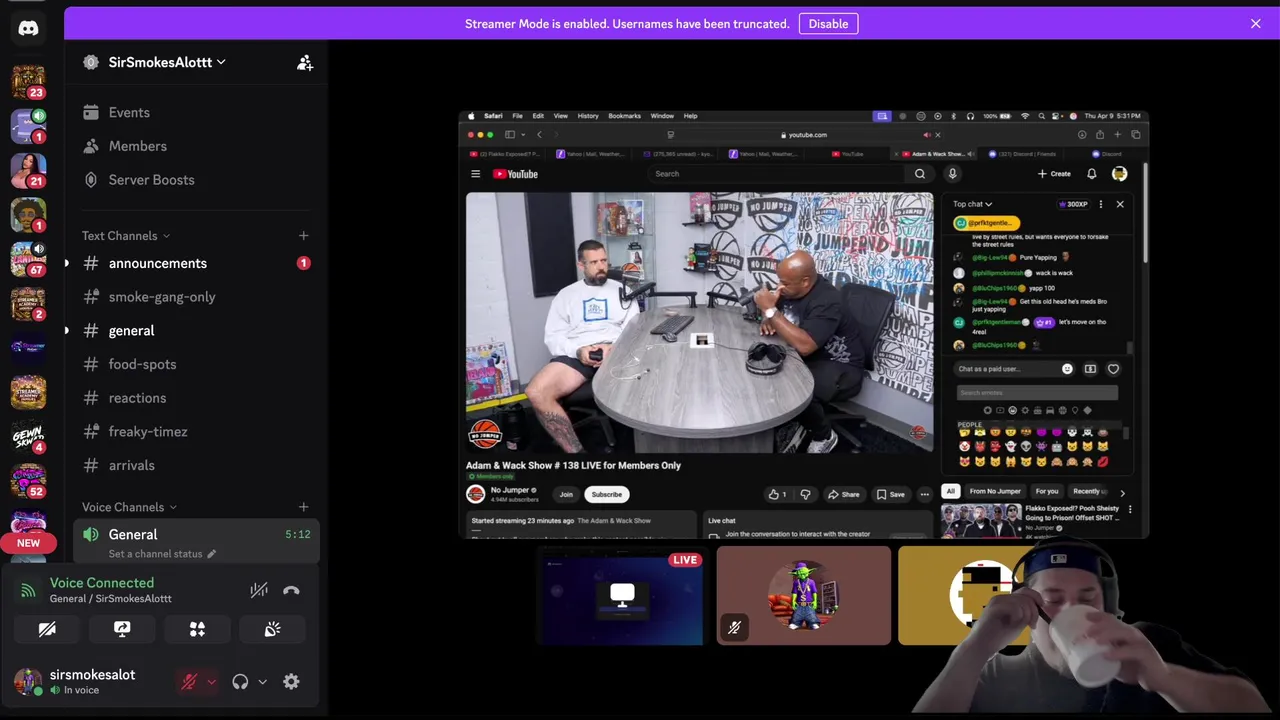Dismiss the Streamer Mode banner

pos(1256,24)
